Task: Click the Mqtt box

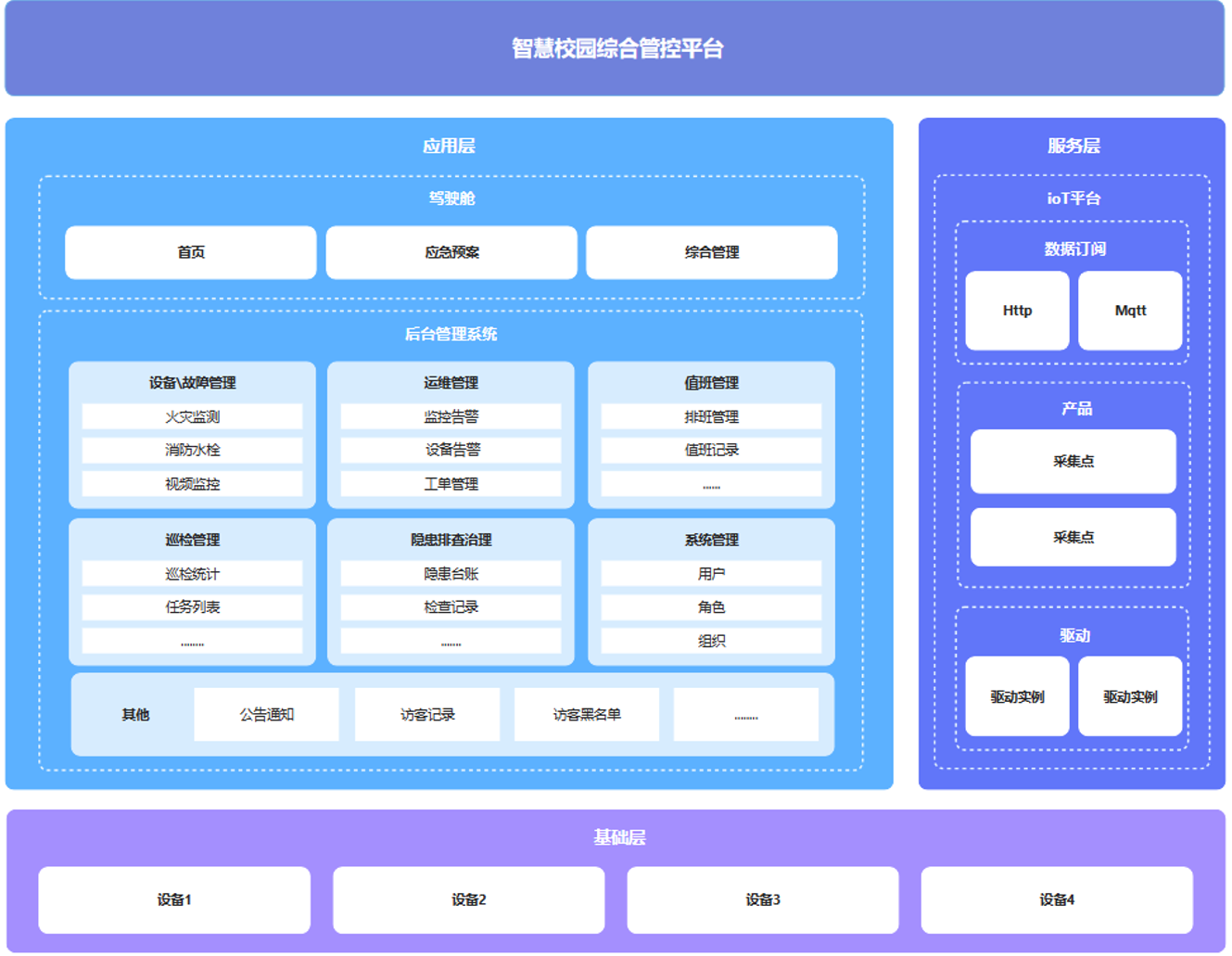Action: [1130, 311]
